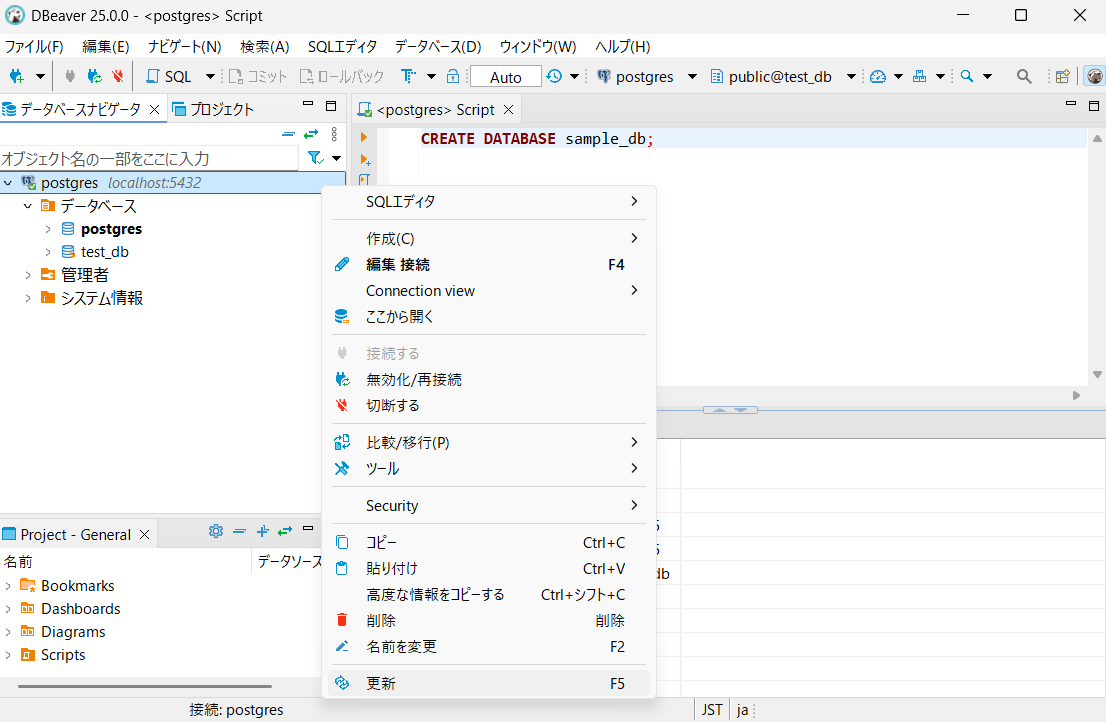Click 編集 接続 in the context menu
Image resolution: width=1106 pixels, height=722 pixels.
click(x=397, y=265)
